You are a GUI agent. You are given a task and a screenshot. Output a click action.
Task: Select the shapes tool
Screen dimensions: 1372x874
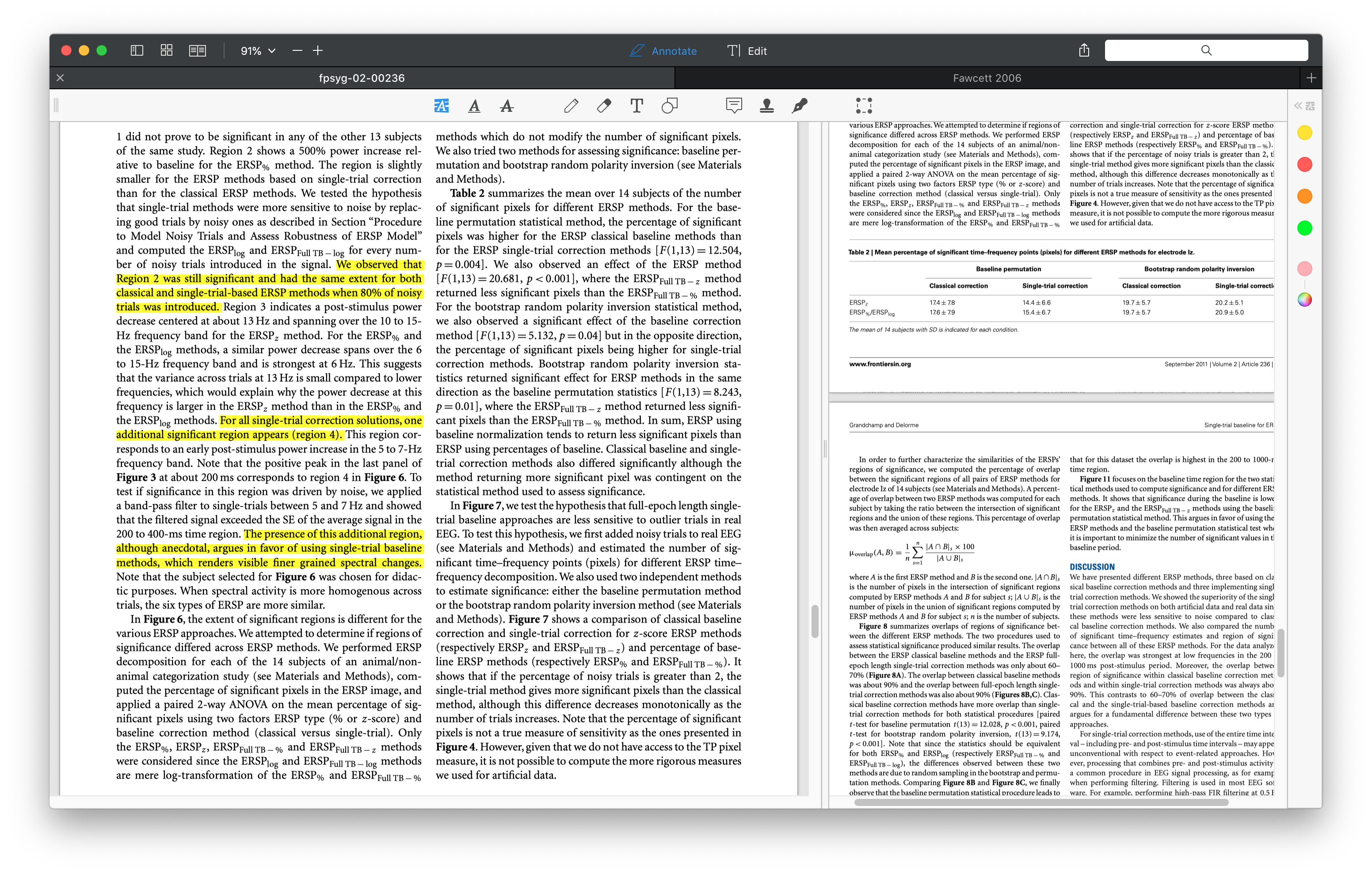(x=670, y=106)
